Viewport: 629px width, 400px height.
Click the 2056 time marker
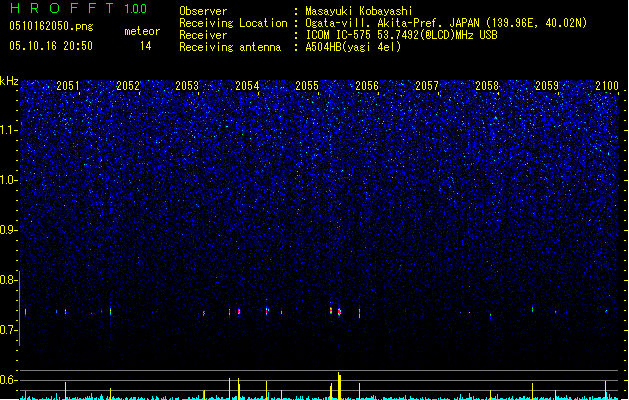(x=367, y=86)
